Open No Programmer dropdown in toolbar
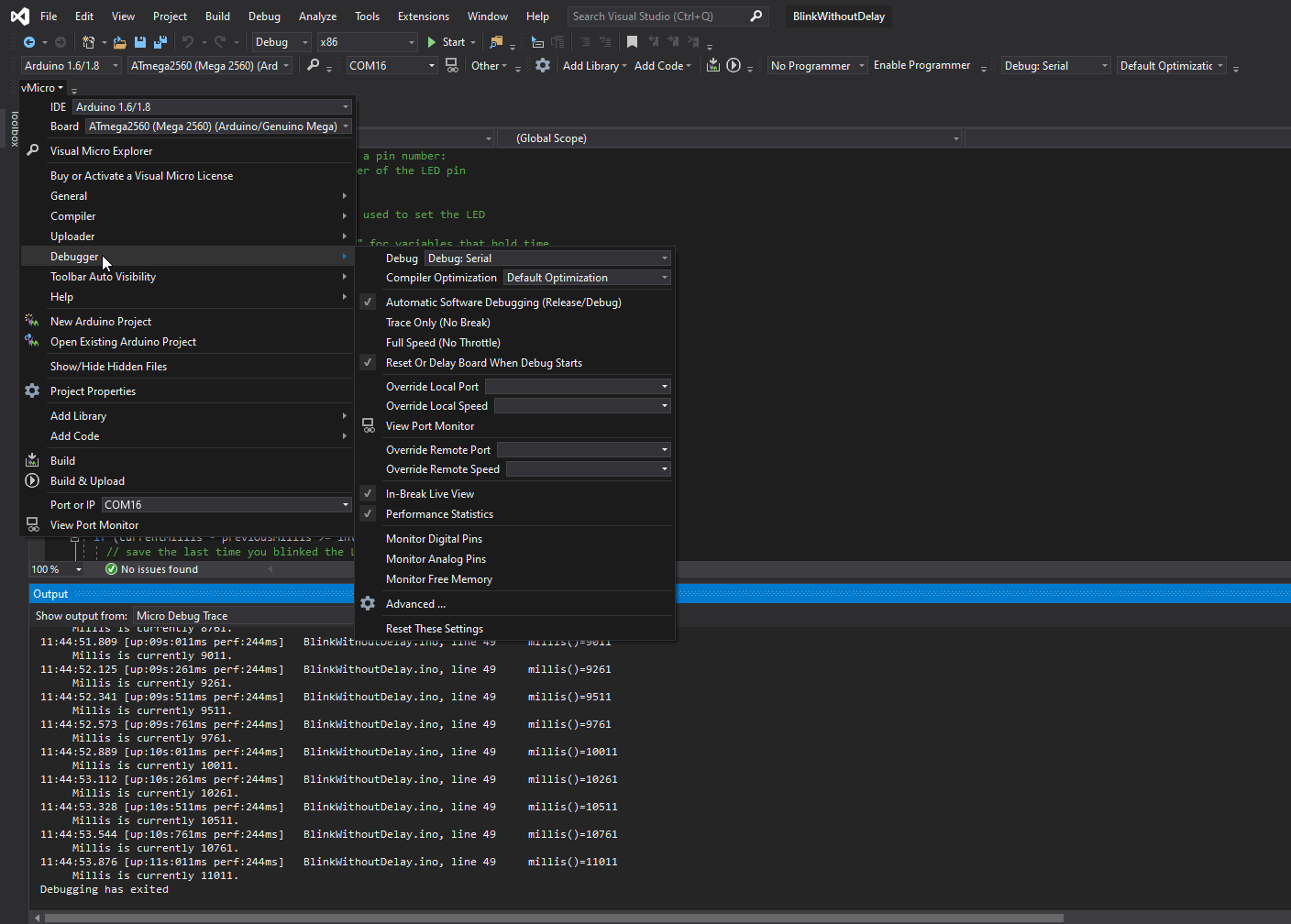The width and height of the screenshot is (1291, 924). [x=817, y=66]
